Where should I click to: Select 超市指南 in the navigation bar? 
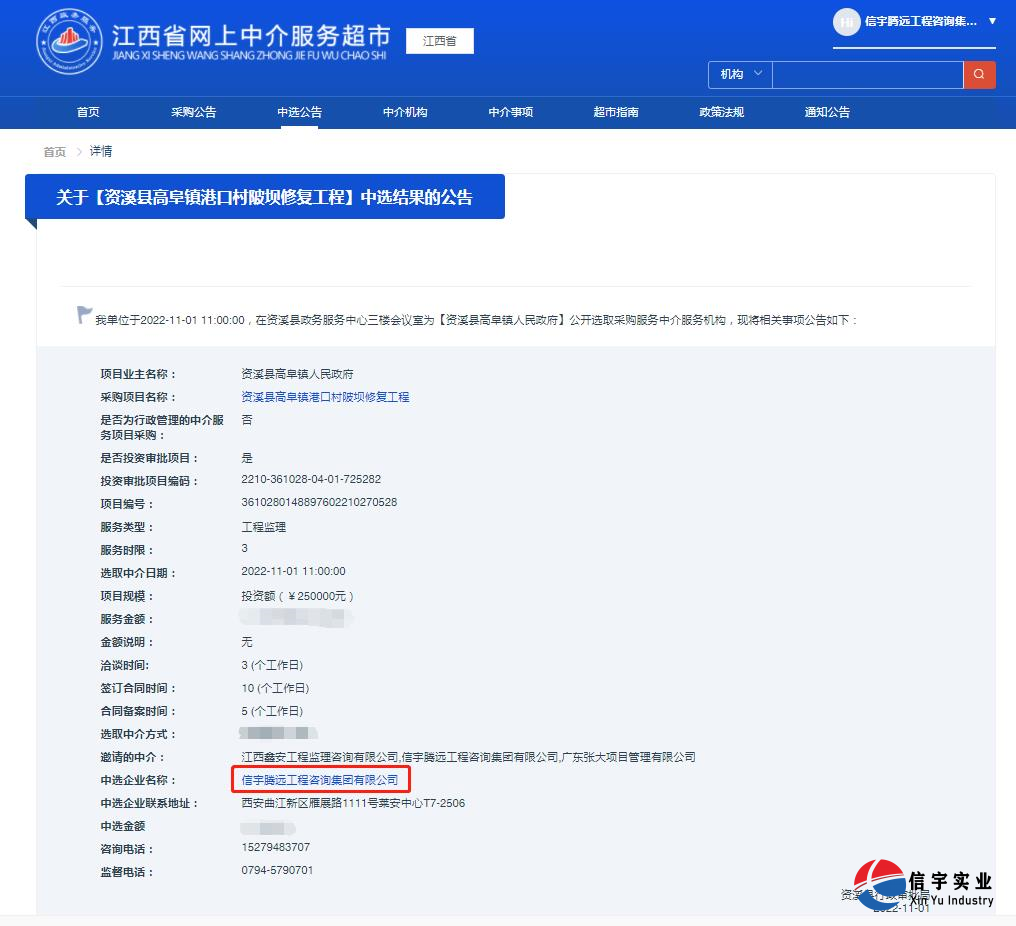tap(616, 112)
